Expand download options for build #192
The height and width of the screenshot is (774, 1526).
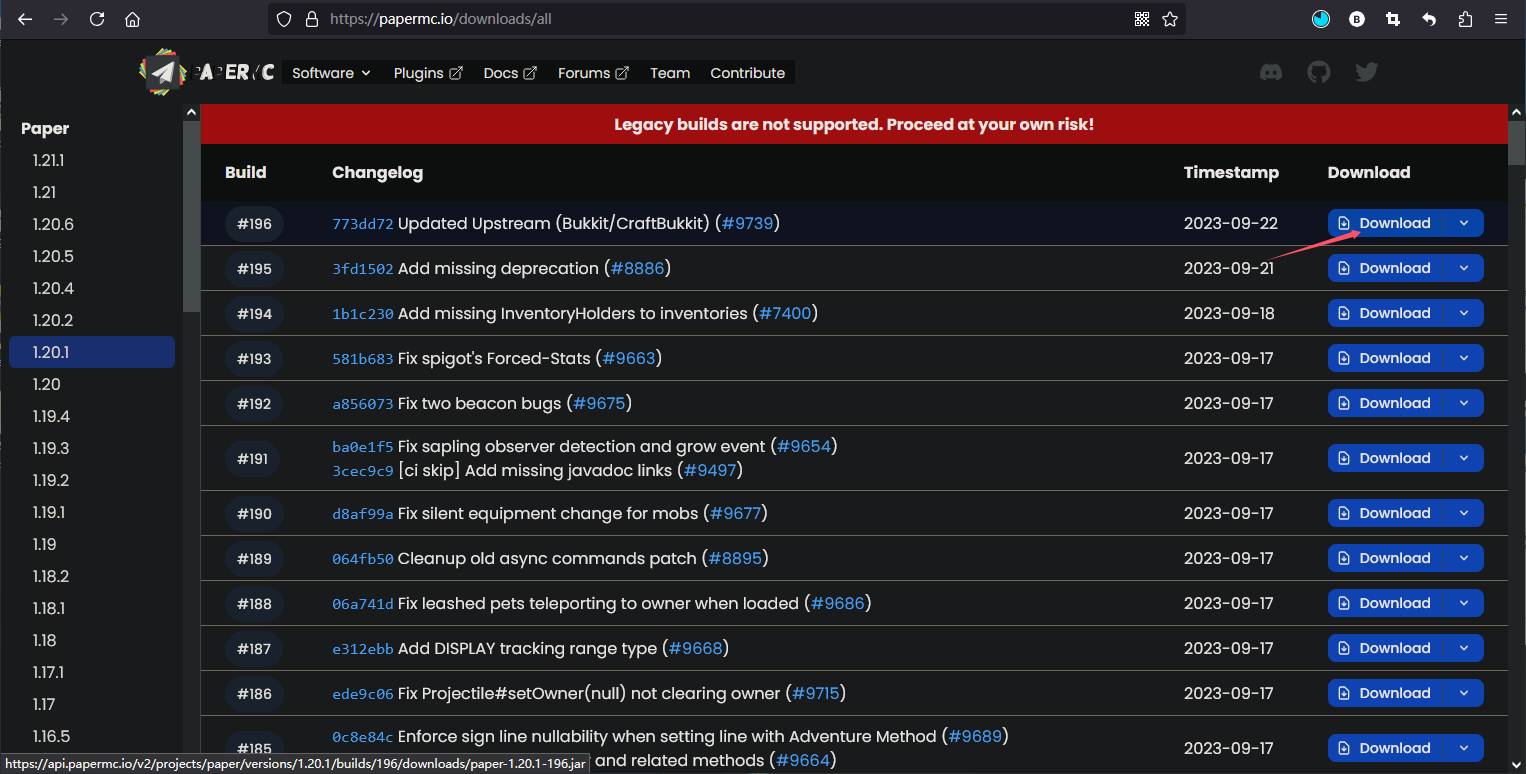[x=1465, y=403]
